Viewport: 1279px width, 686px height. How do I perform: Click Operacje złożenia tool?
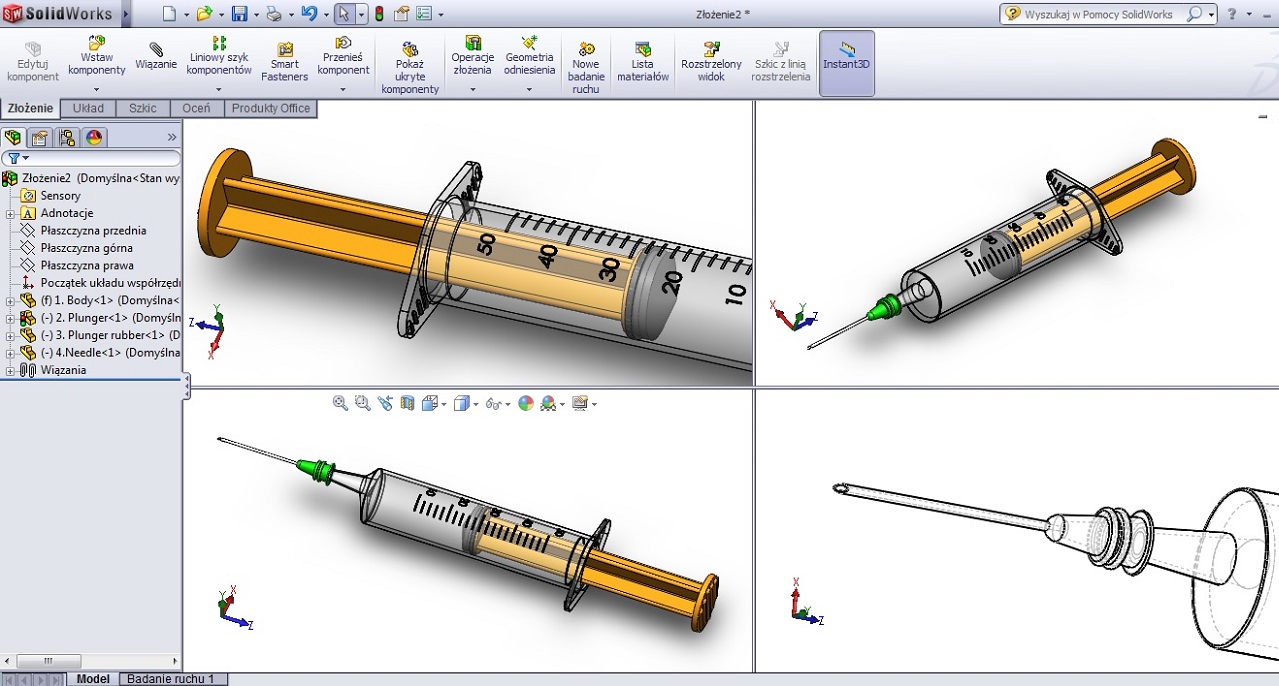[x=473, y=57]
